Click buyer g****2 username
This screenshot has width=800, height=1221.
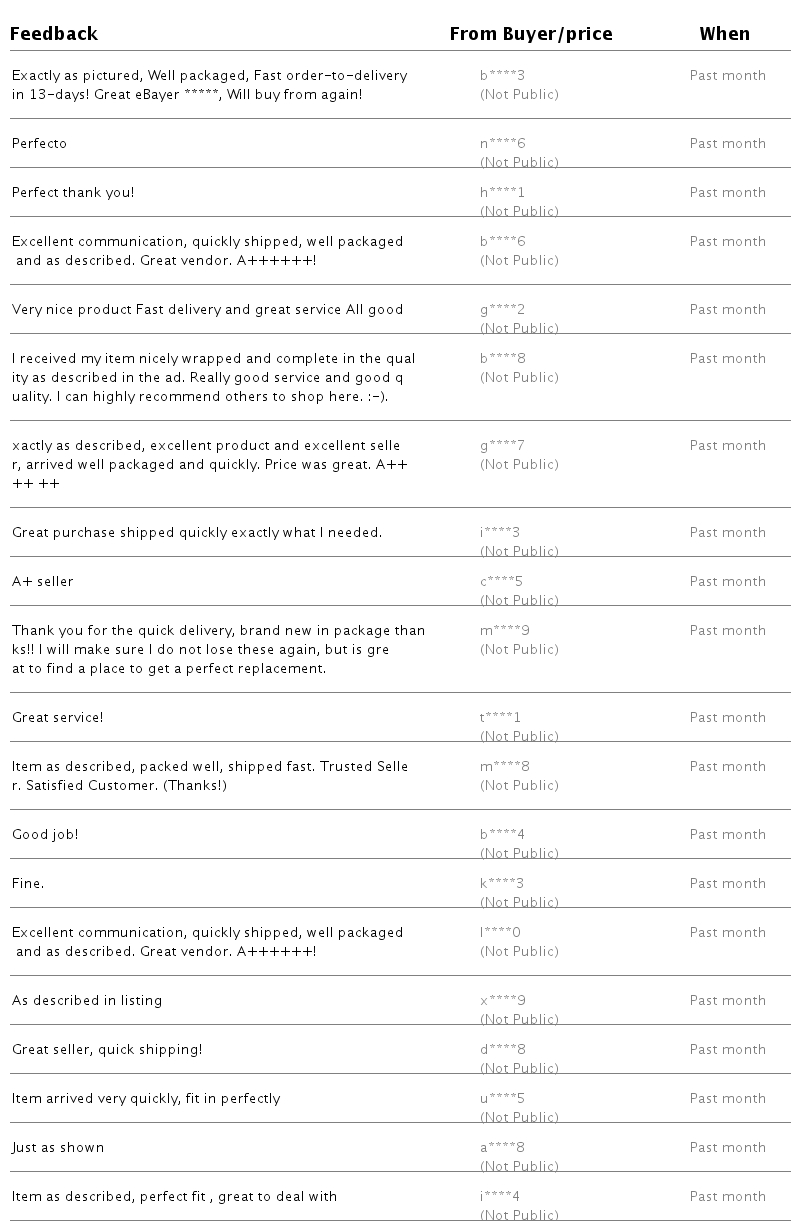[x=502, y=309]
